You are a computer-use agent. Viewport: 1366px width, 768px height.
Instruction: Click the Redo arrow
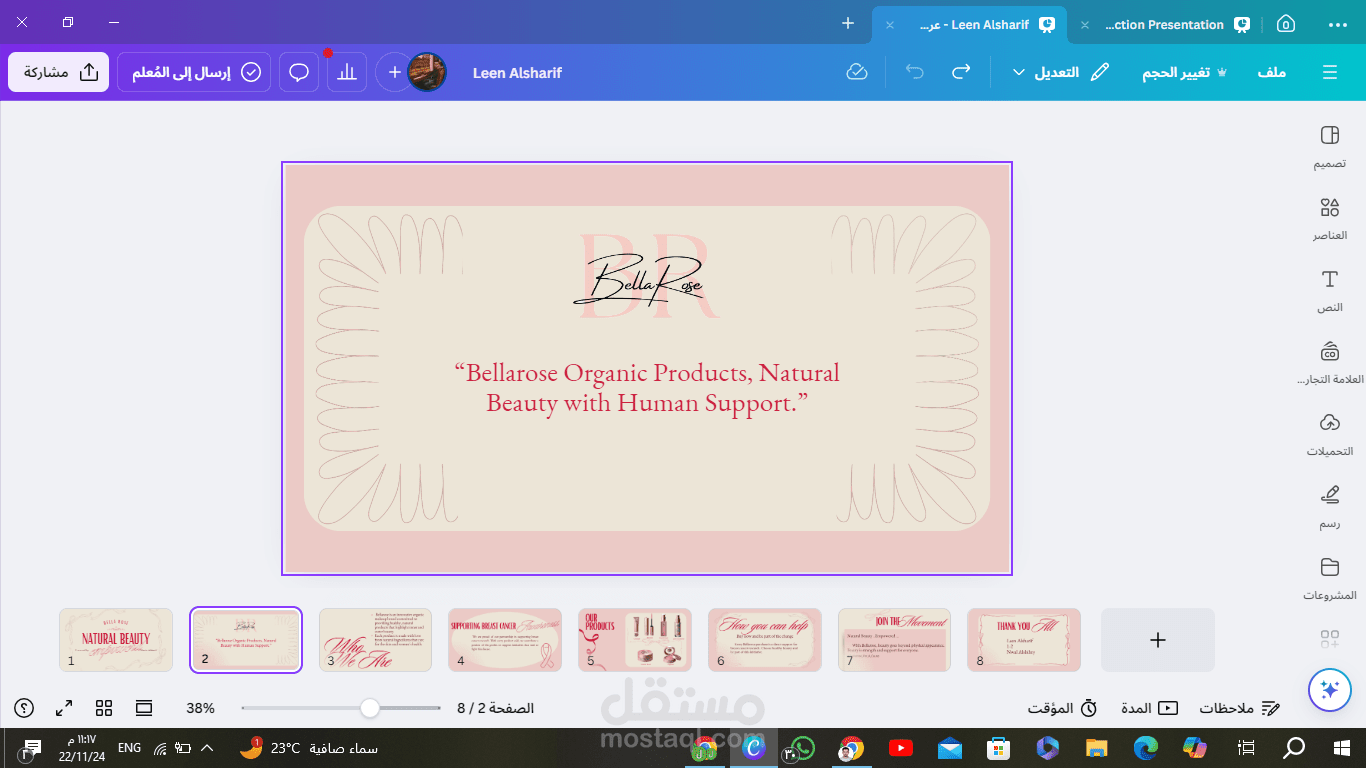pos(961,72)
